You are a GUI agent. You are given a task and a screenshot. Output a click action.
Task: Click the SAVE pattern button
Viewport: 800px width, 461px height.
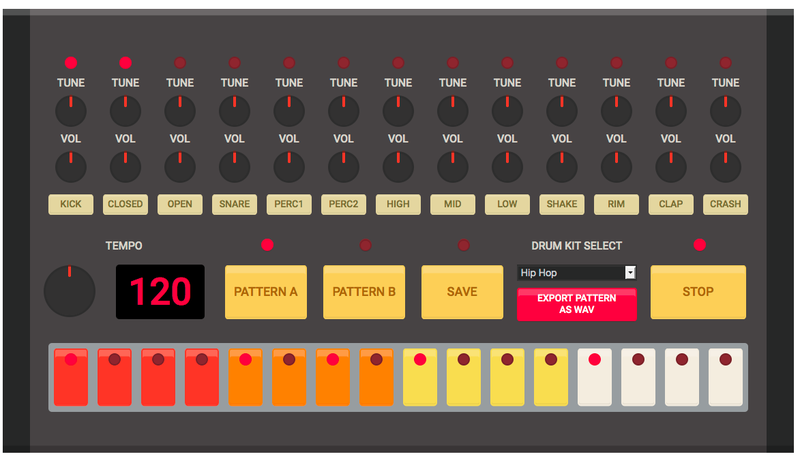[462, 292]
